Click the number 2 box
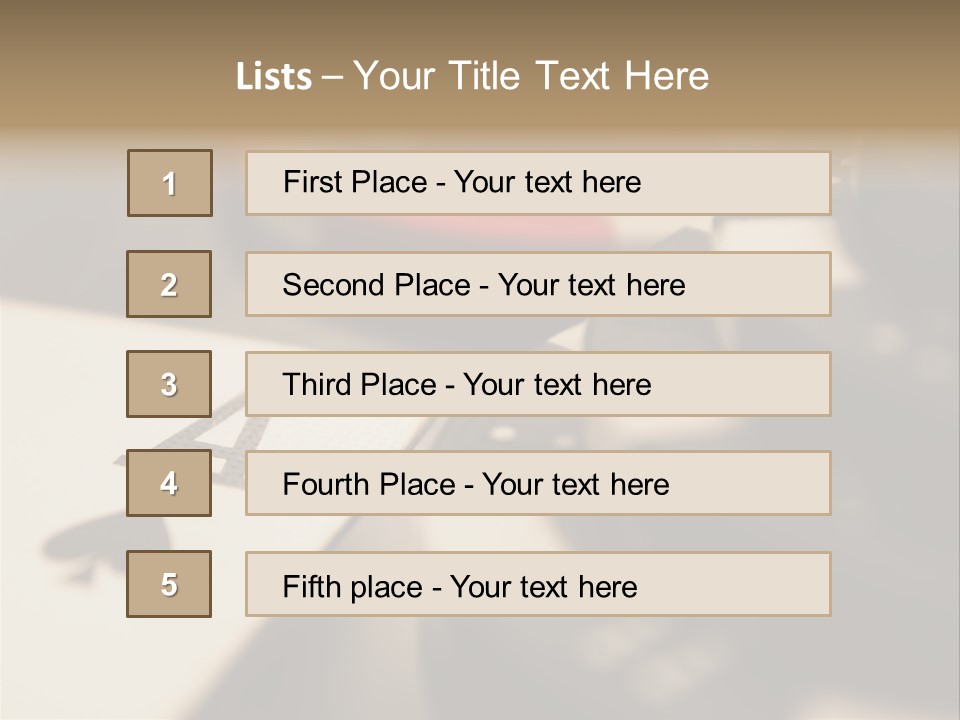 click(169, 284)
